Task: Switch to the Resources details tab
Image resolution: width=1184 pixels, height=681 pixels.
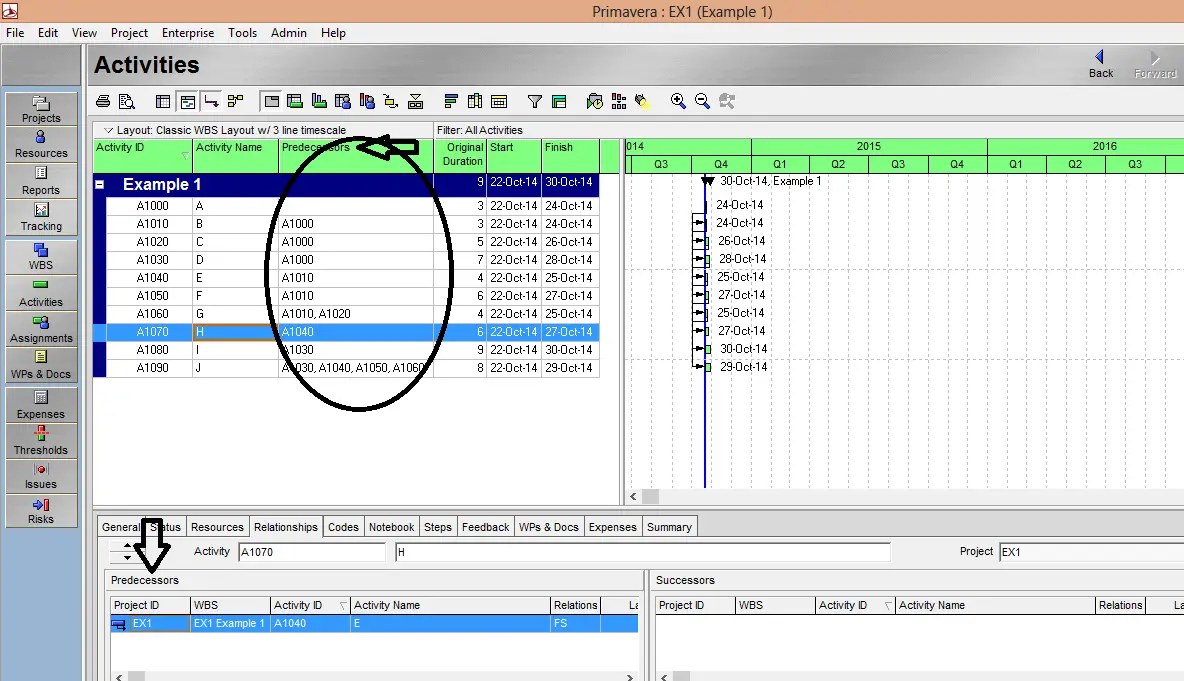Action: point(217,527)
